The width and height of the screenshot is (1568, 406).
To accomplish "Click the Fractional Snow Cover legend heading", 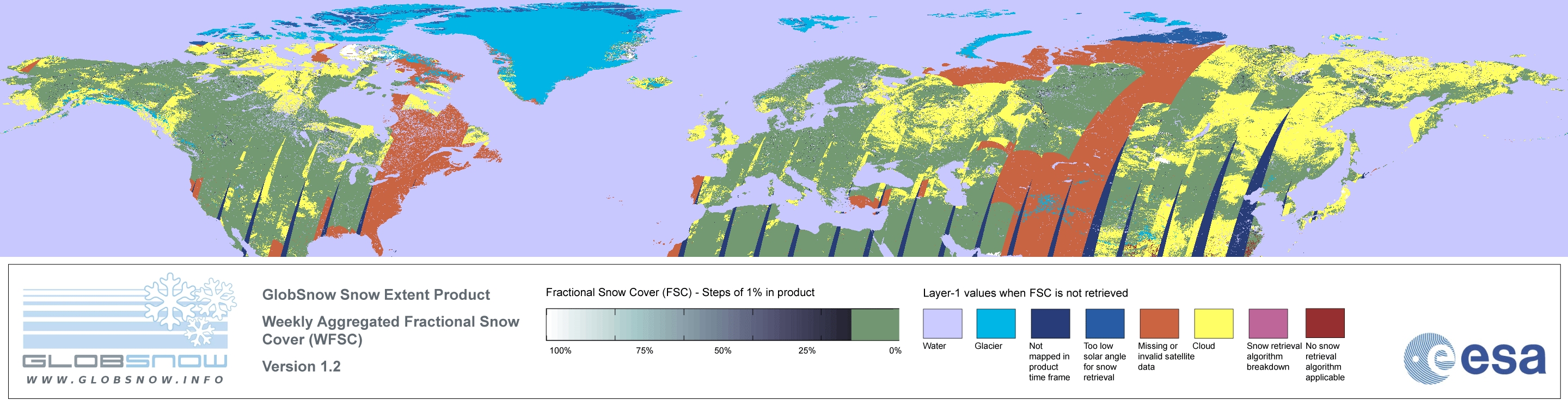I will point(680,292).
